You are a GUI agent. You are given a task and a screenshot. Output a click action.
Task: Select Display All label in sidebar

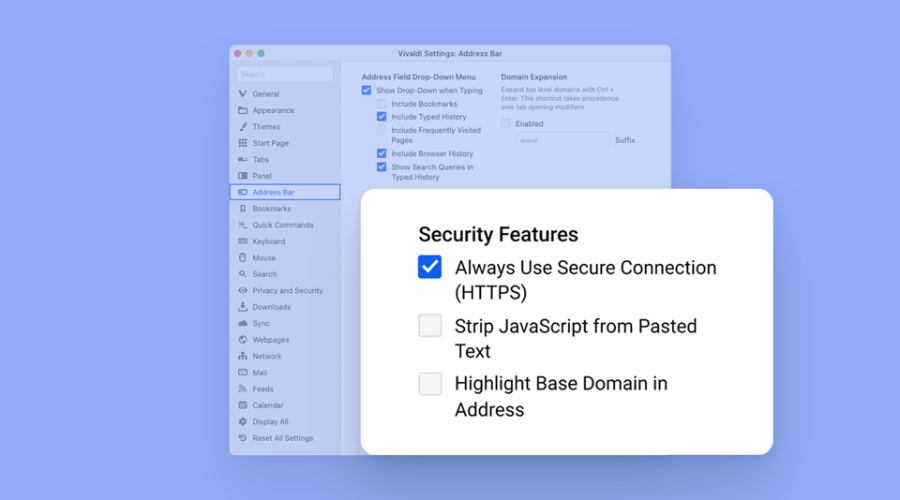(x=270, y=421)
